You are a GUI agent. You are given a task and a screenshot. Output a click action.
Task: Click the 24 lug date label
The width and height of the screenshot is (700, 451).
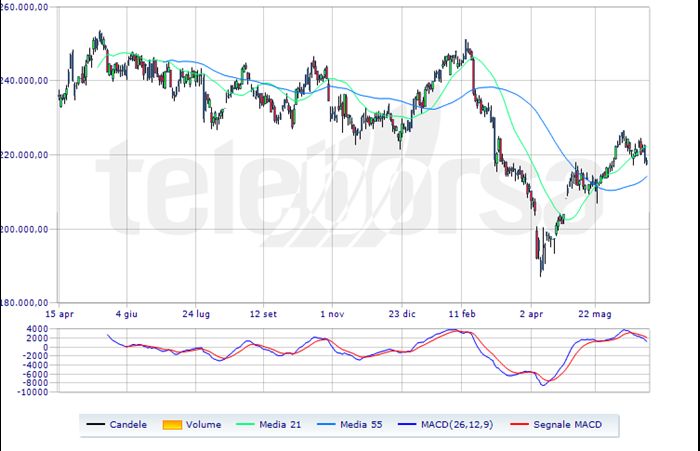tap(196, 314)
